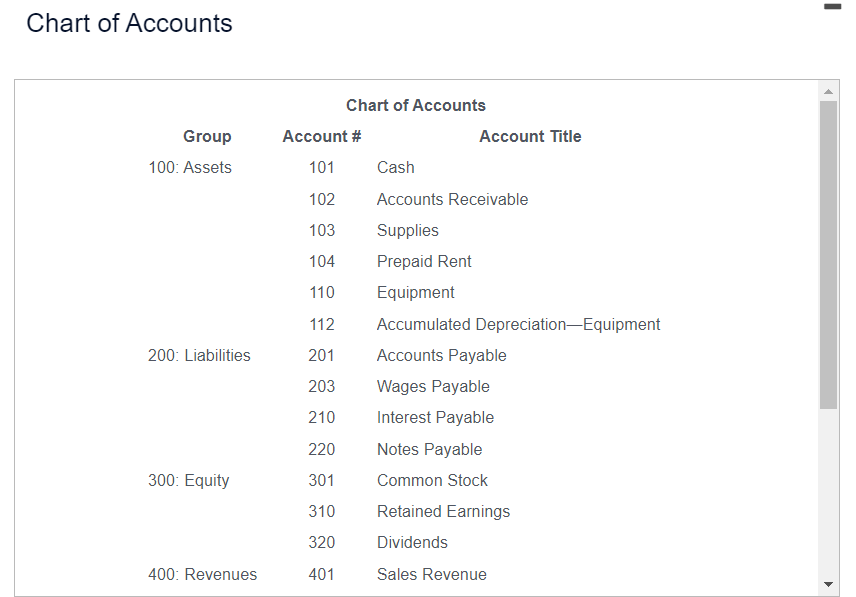The width and height of the screenshot is (856, 597).
Task: Select the Sales Revenue account
Action: 431,574
